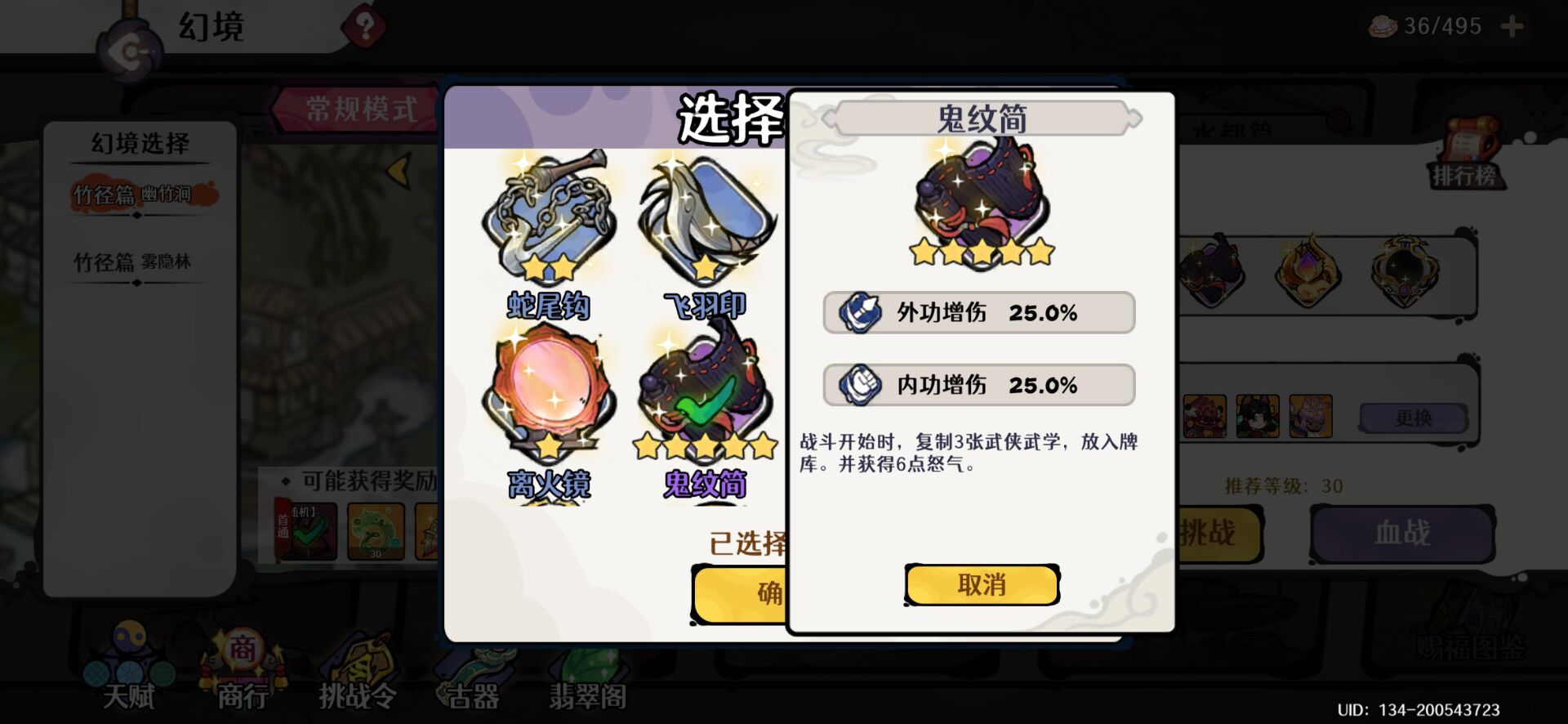Click the 血战 blood battle button
Screen dimensions: 1568x724
click(1402, 534)
